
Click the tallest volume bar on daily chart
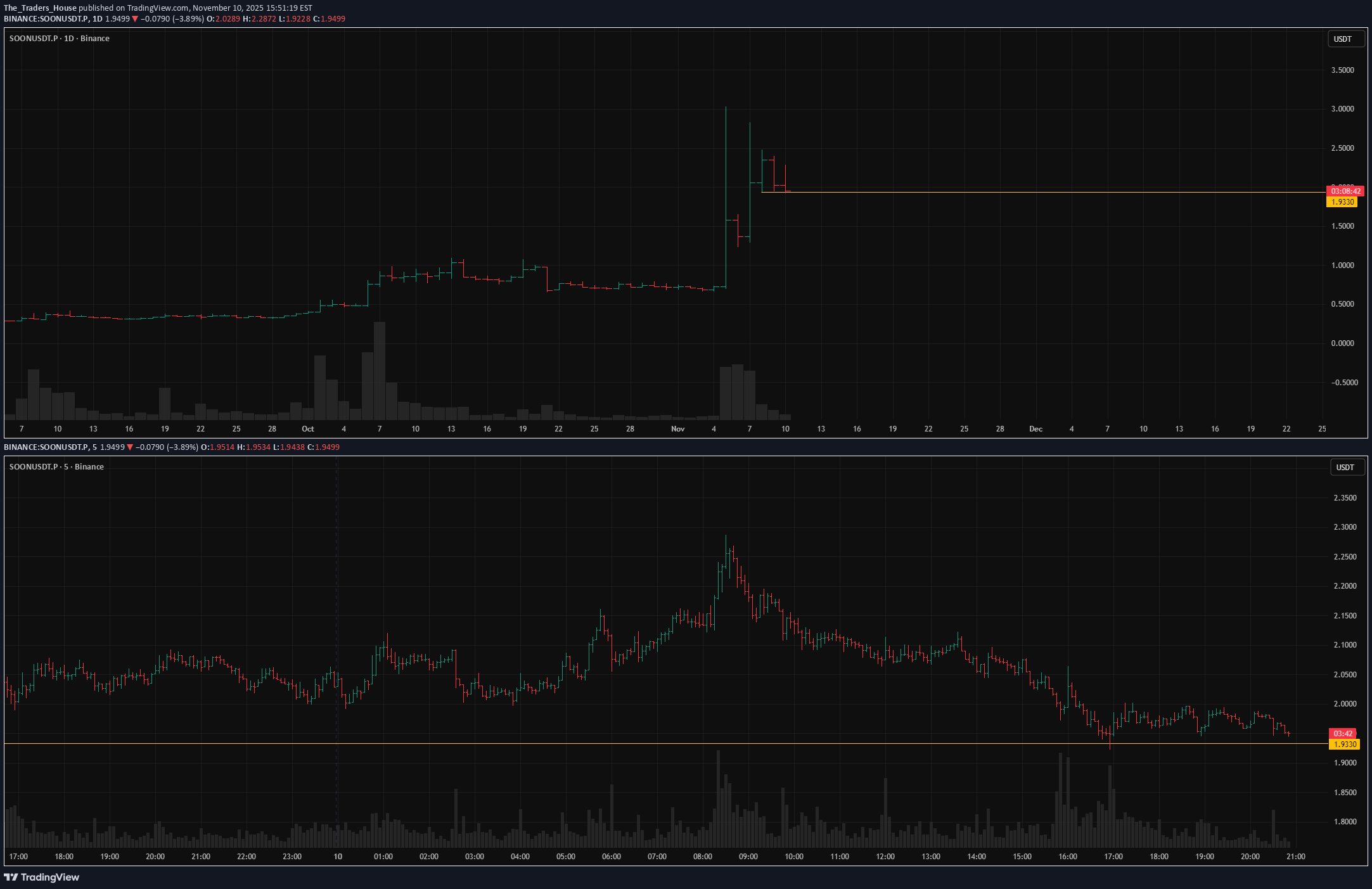(x=380, y=371)
